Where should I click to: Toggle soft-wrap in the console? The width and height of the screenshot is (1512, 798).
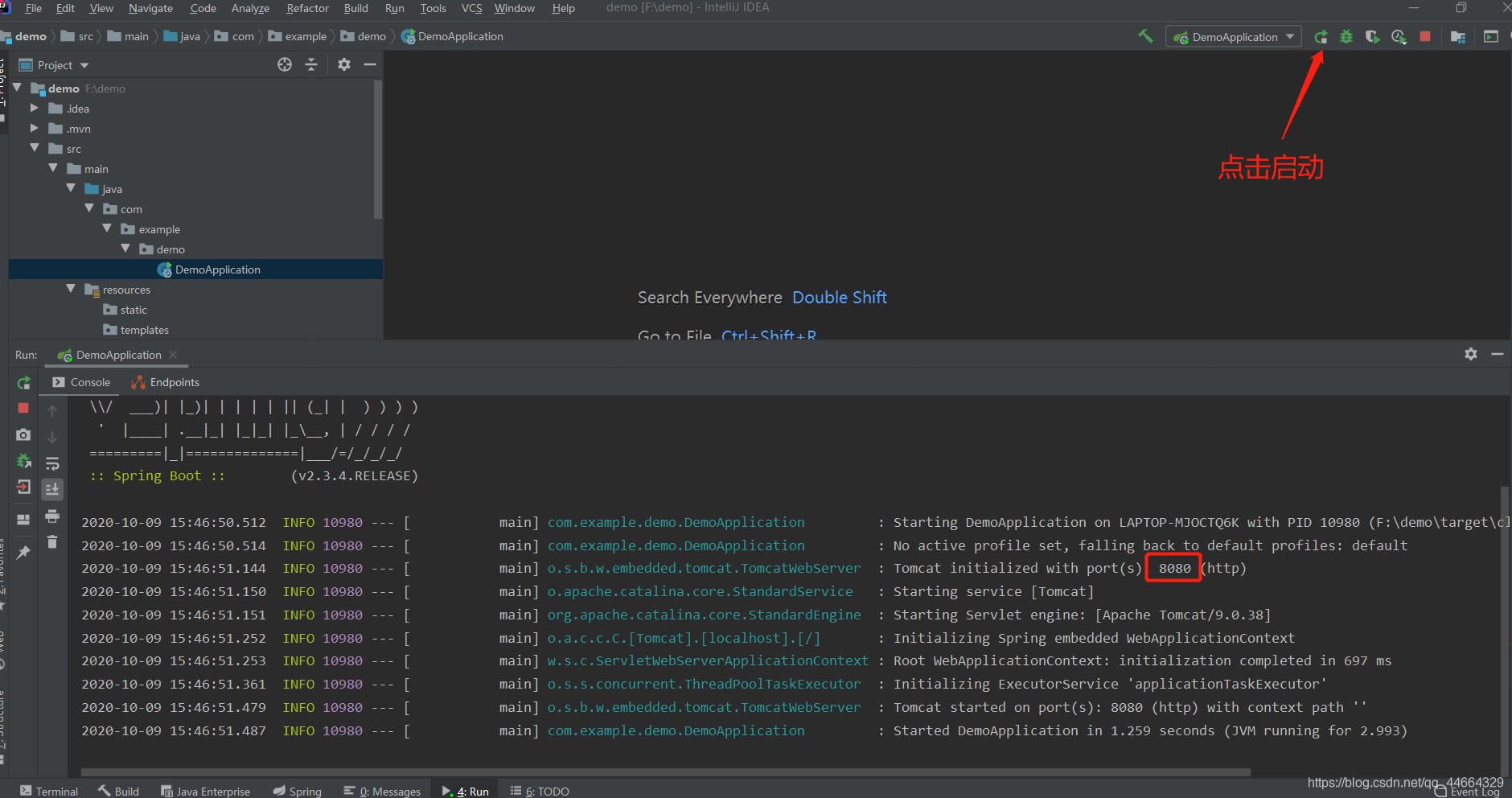coord(52,463)
